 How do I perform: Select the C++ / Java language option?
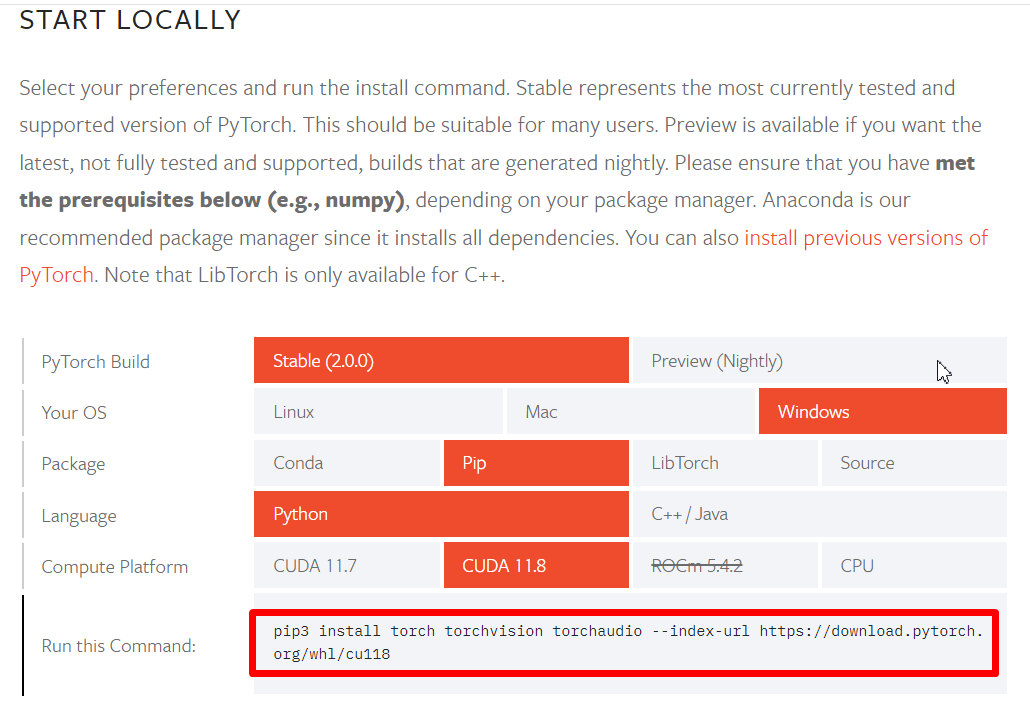(x=818, y=514)
